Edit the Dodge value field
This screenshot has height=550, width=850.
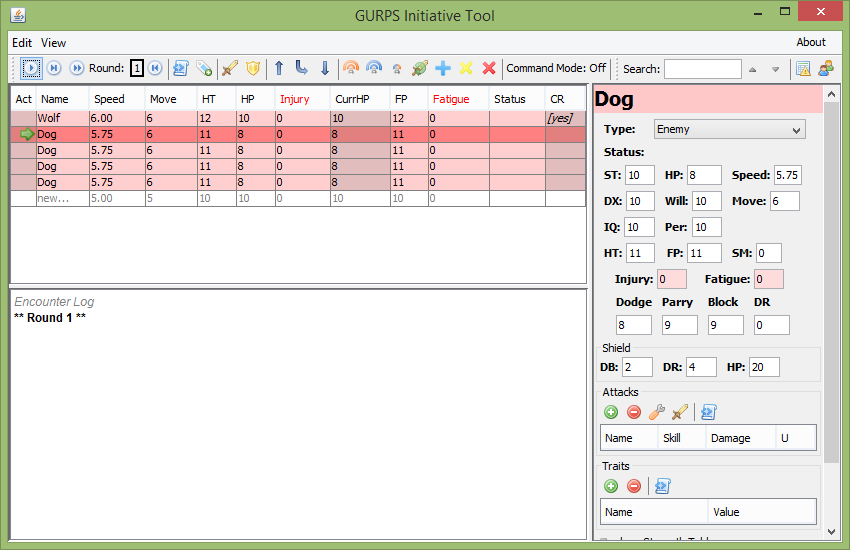pyautogui.click(x=634, y=325)
